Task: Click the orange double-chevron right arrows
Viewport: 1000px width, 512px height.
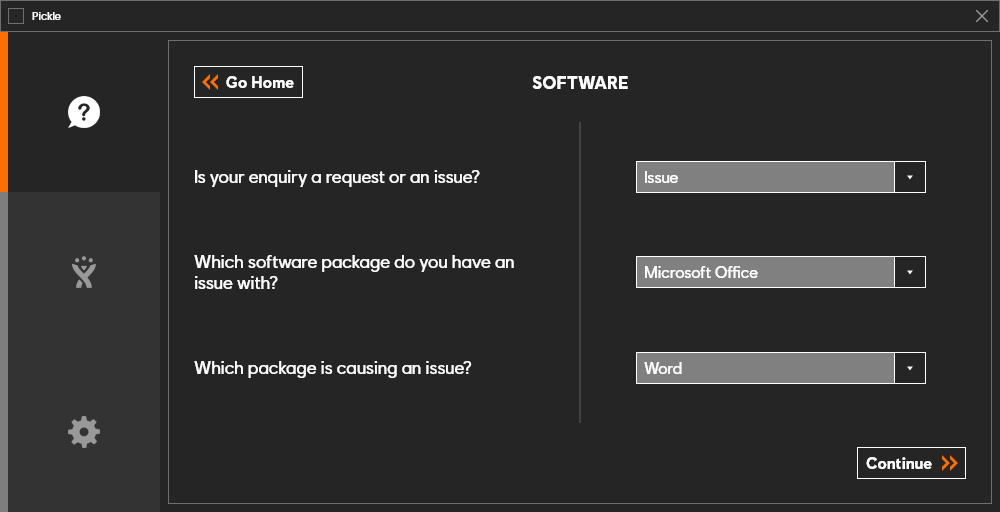Action: click(950, 464)
